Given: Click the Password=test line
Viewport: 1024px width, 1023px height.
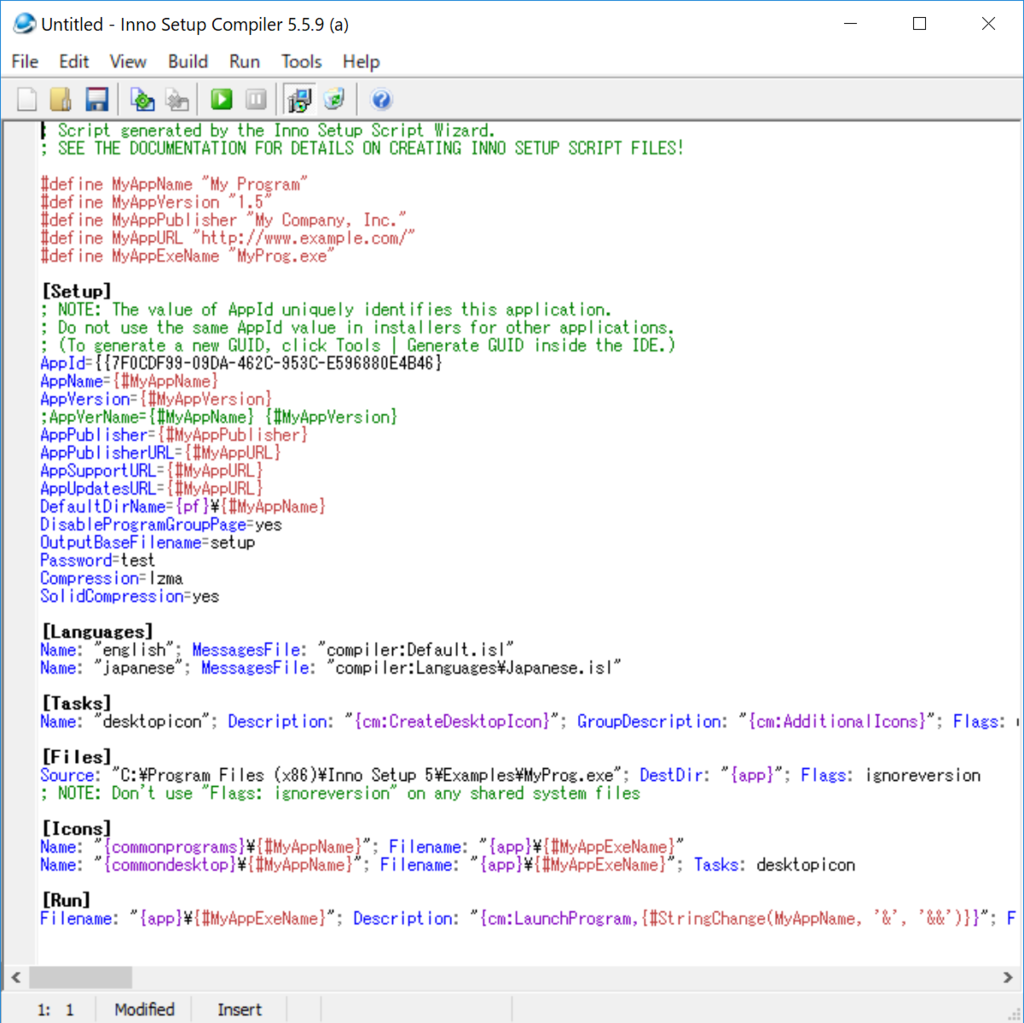Looking at the screenshot, I should click(97, 560).
